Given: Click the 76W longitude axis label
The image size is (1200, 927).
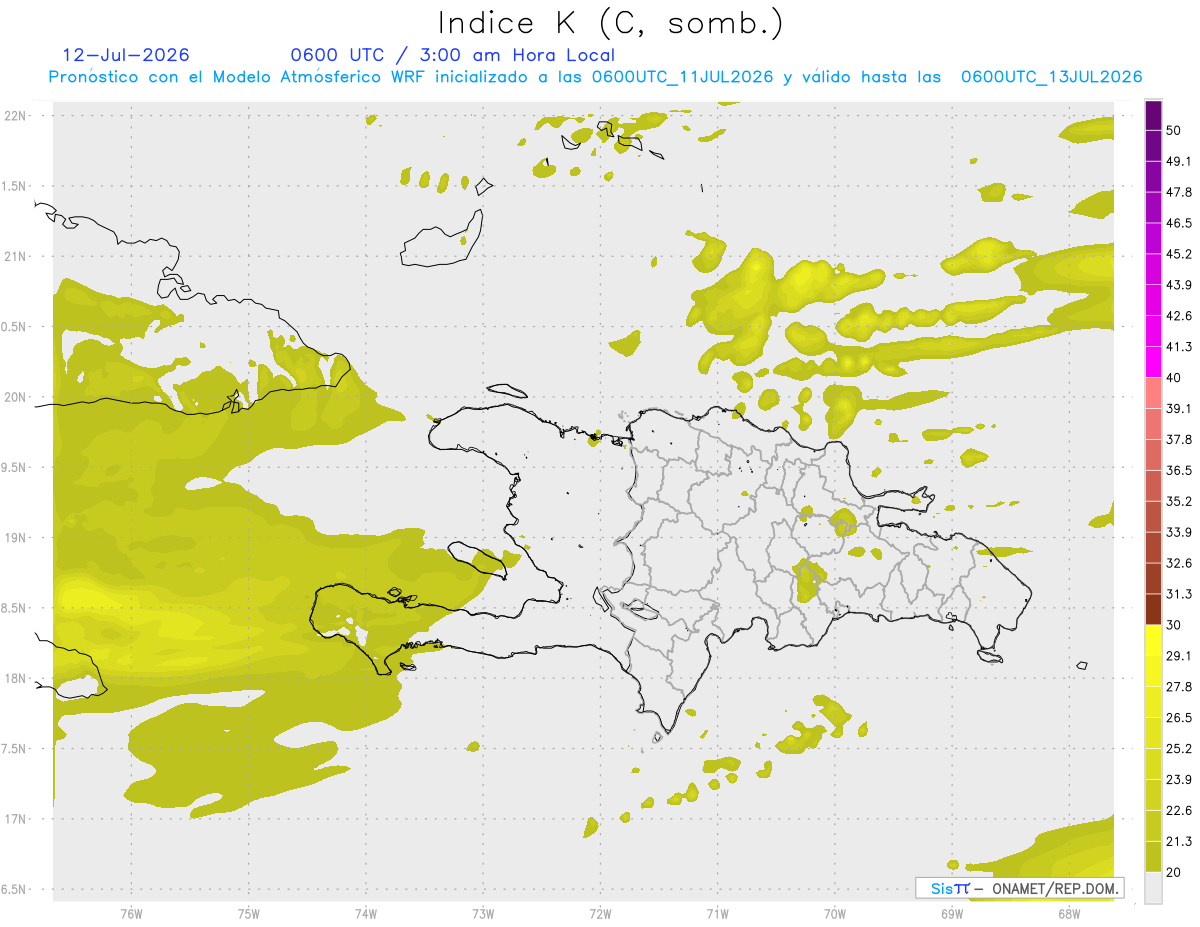Looking at the screenshot, I should click(x=131, y=913).
